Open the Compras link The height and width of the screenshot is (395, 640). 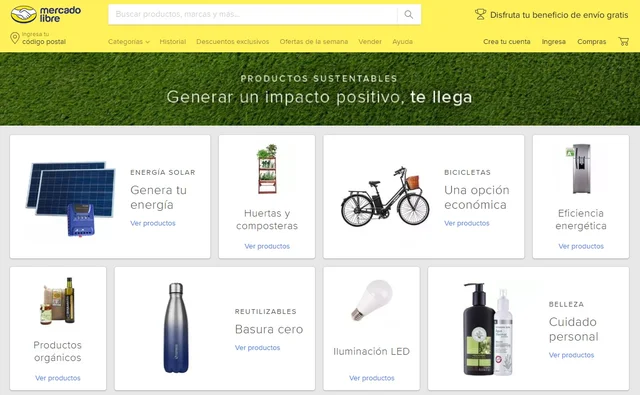pyautogui.click(x=591, y=42)
